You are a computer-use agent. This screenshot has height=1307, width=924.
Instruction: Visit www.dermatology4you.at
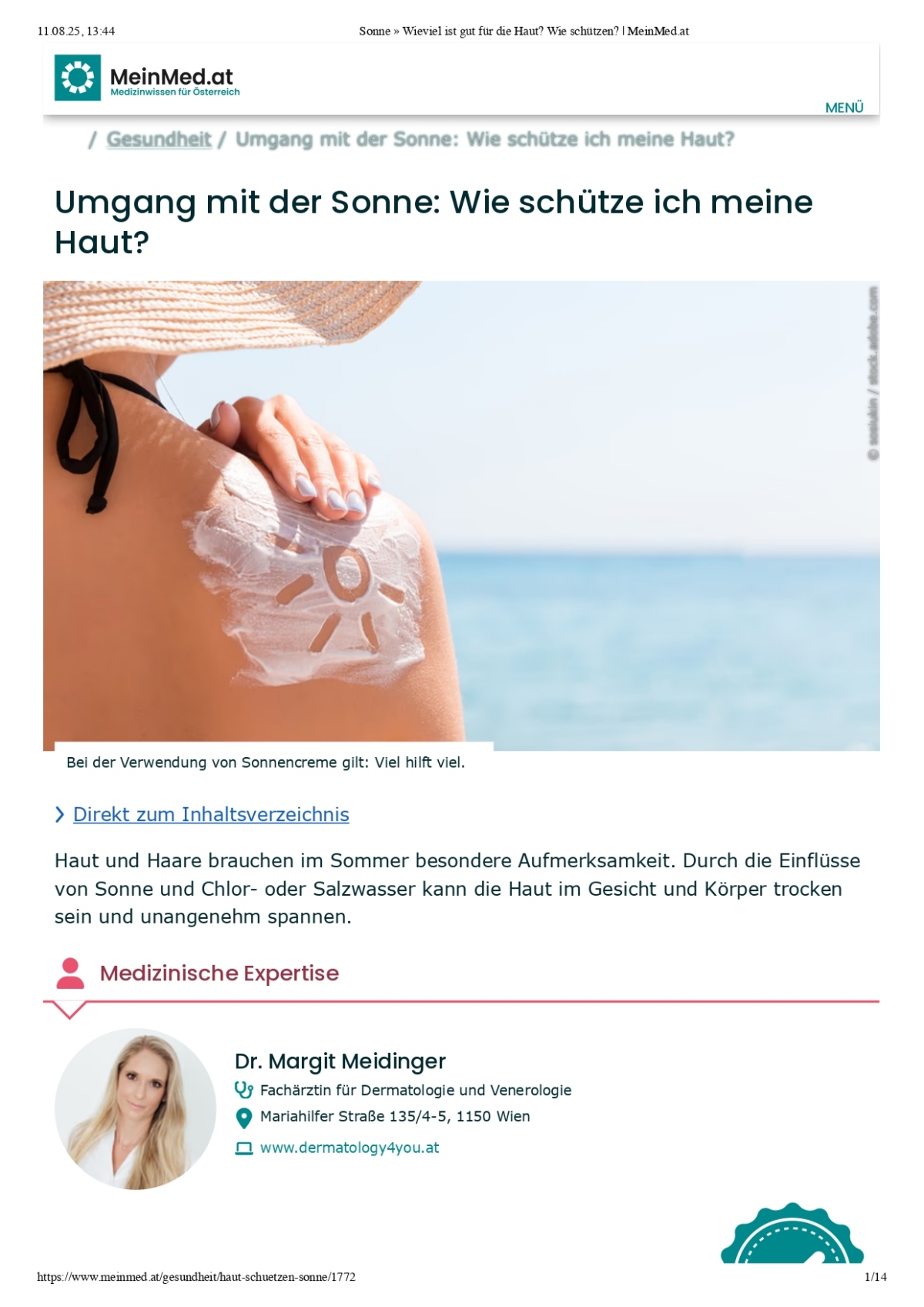[x=350, y=1148]
